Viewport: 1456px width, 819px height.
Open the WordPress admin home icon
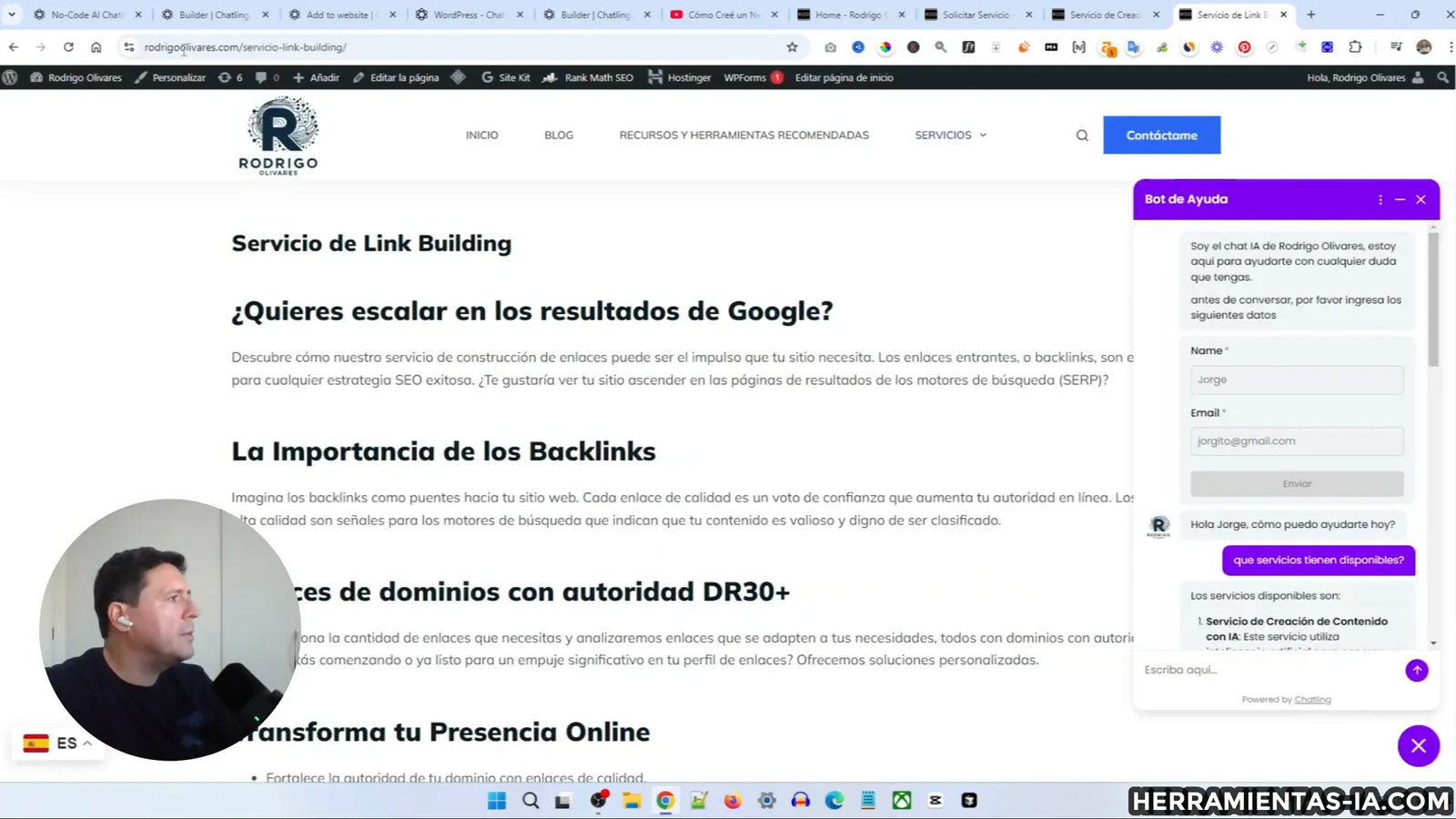point(10,77)
